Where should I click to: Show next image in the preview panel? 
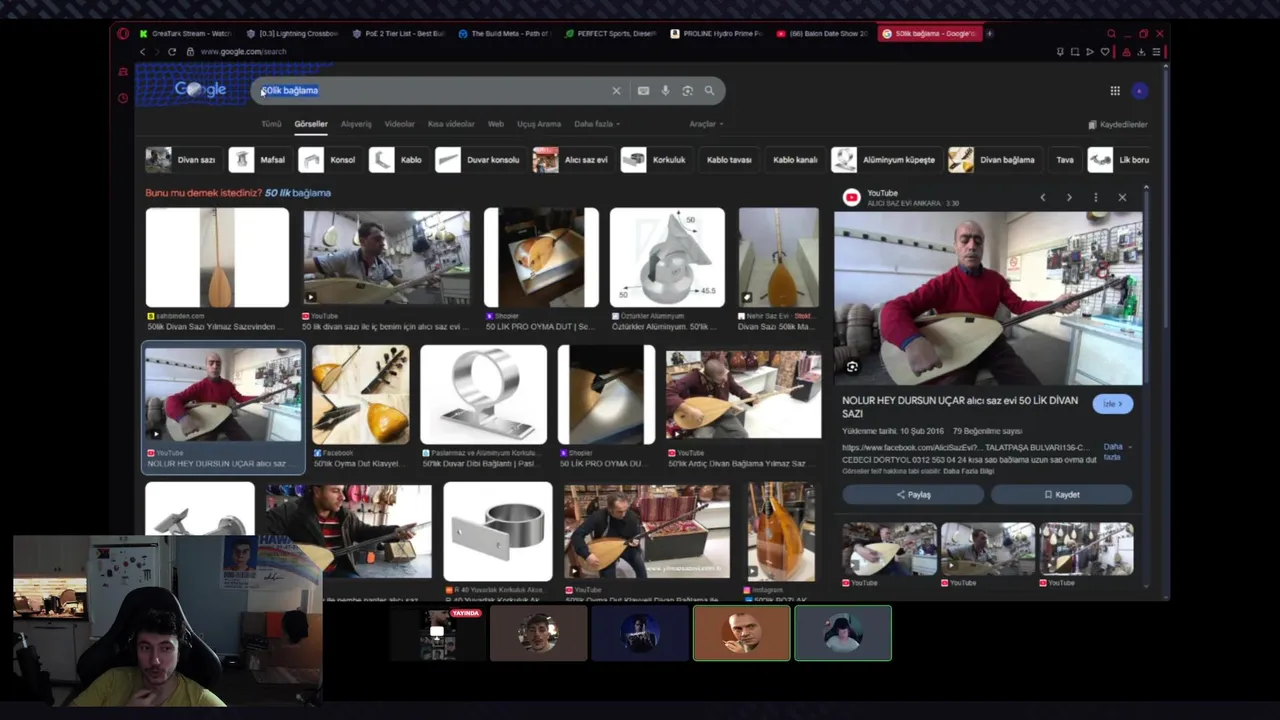pos(1069,197)
